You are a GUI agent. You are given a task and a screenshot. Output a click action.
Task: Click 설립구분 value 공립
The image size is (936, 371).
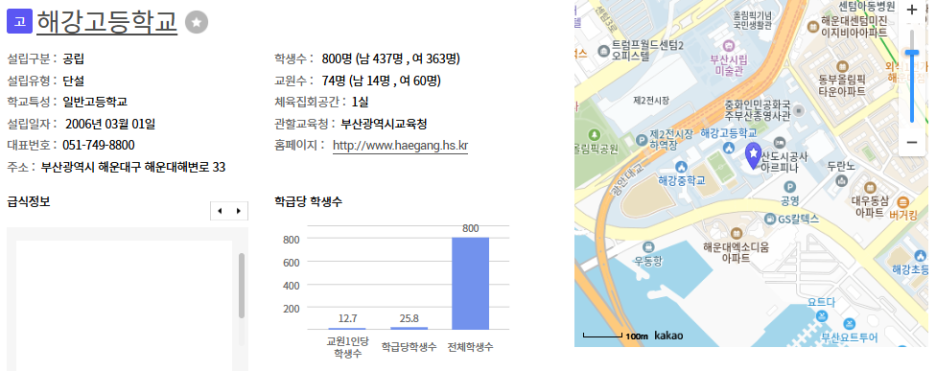[73, 58]
